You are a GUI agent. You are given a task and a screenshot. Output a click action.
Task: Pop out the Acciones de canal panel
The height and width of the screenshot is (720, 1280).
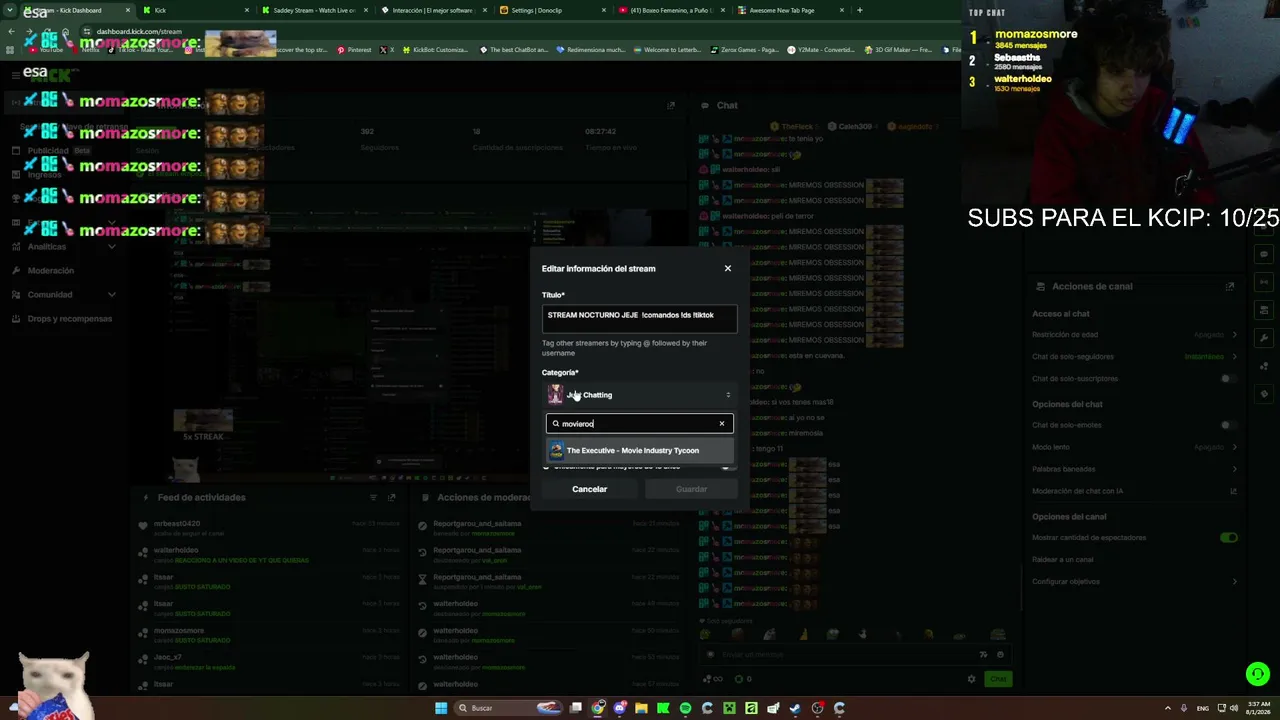[1230, 286]
